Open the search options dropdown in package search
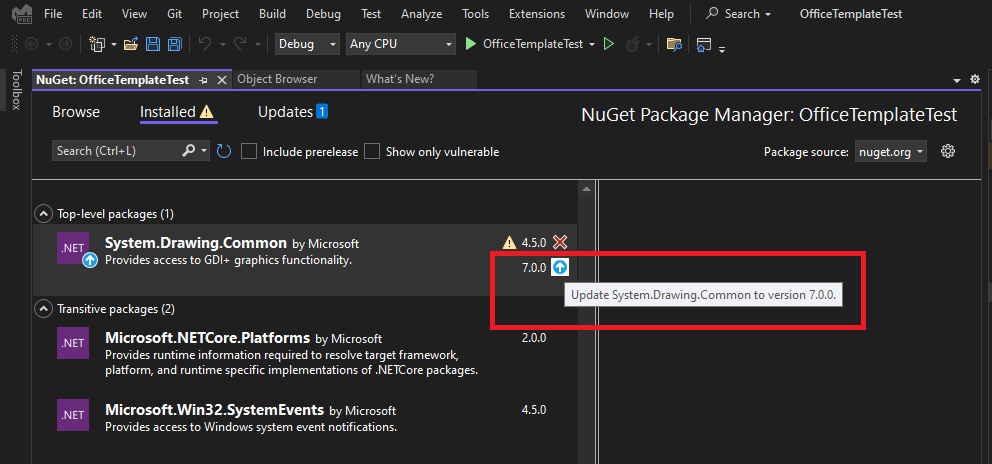 coord(204,151)
